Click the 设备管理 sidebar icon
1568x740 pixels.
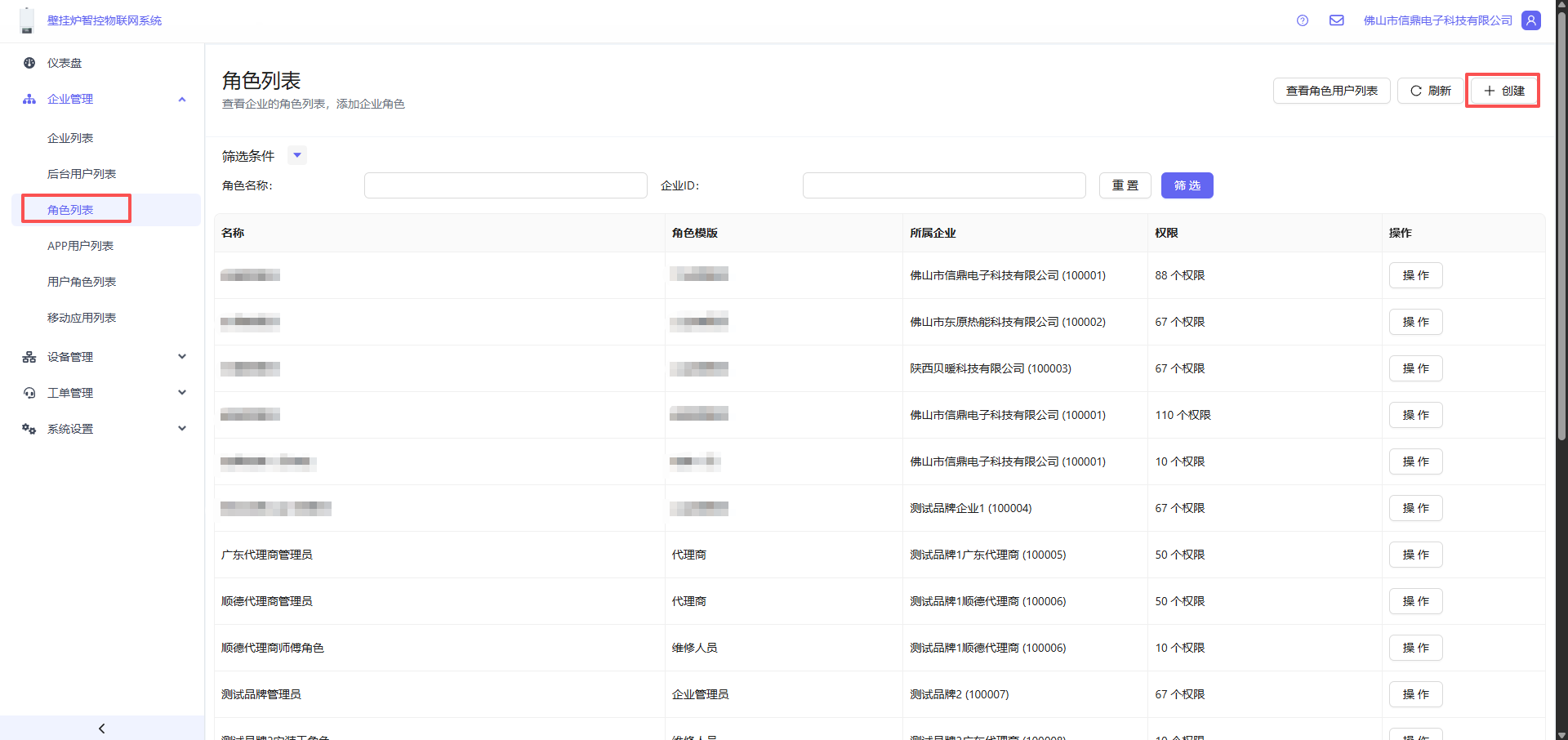click(29, 357)
